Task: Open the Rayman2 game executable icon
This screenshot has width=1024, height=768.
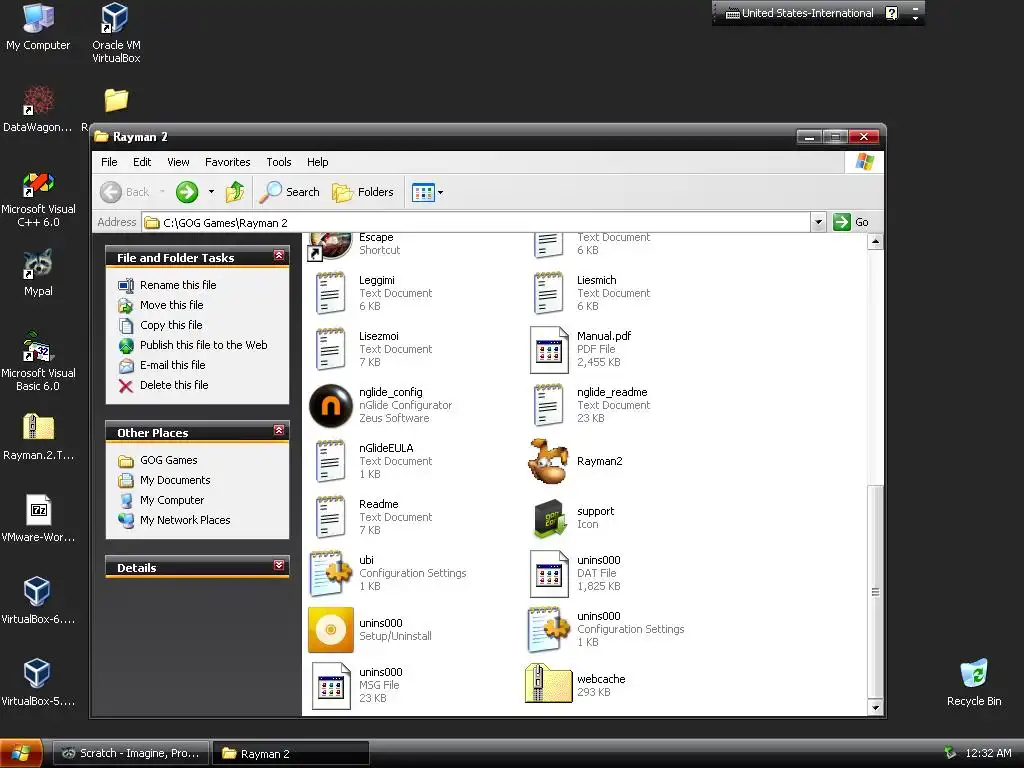Action: (548, 462)
